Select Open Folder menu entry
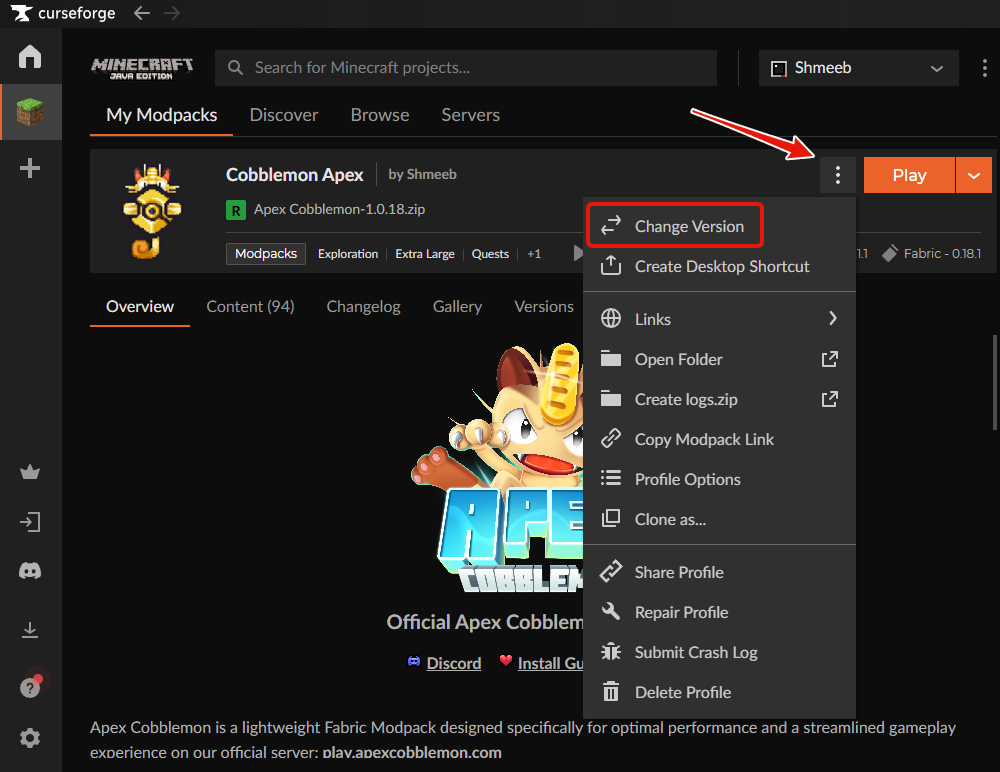This screenshot has width=1000, height=772. coord(719,359)
